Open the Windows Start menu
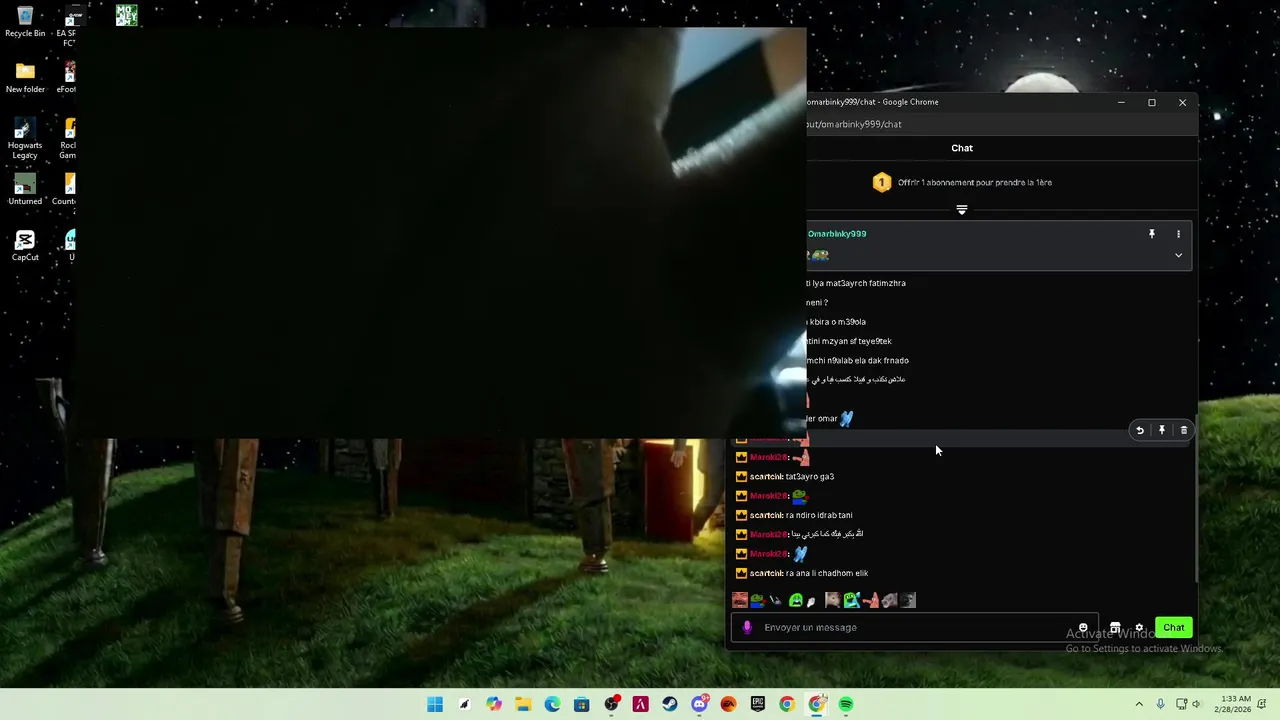The image size is (1280, 720). 435,705
